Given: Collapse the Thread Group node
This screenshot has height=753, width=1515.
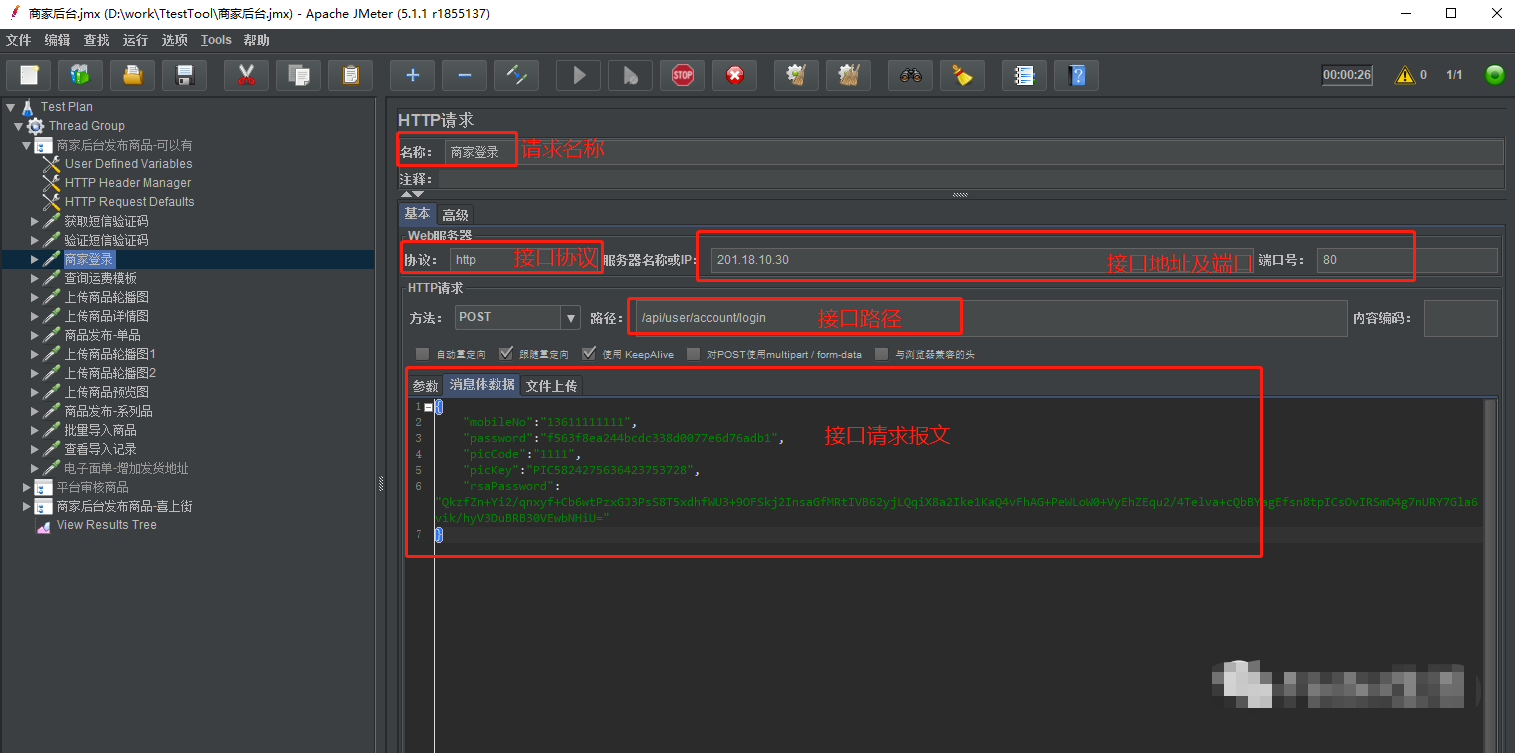Looking at the screenshot, I should 18,126.
